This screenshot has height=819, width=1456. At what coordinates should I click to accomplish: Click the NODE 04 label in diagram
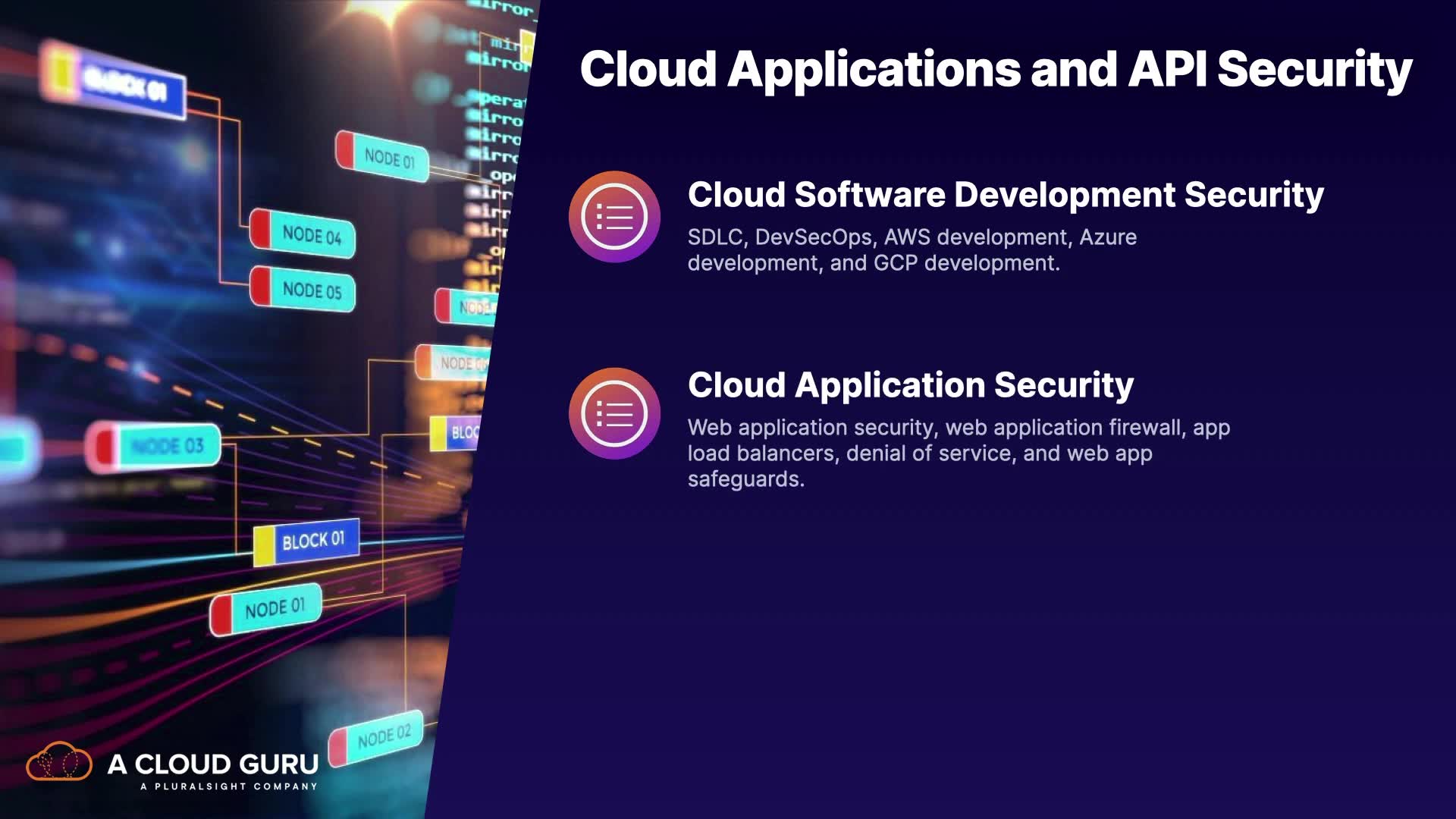click(312, 235)
